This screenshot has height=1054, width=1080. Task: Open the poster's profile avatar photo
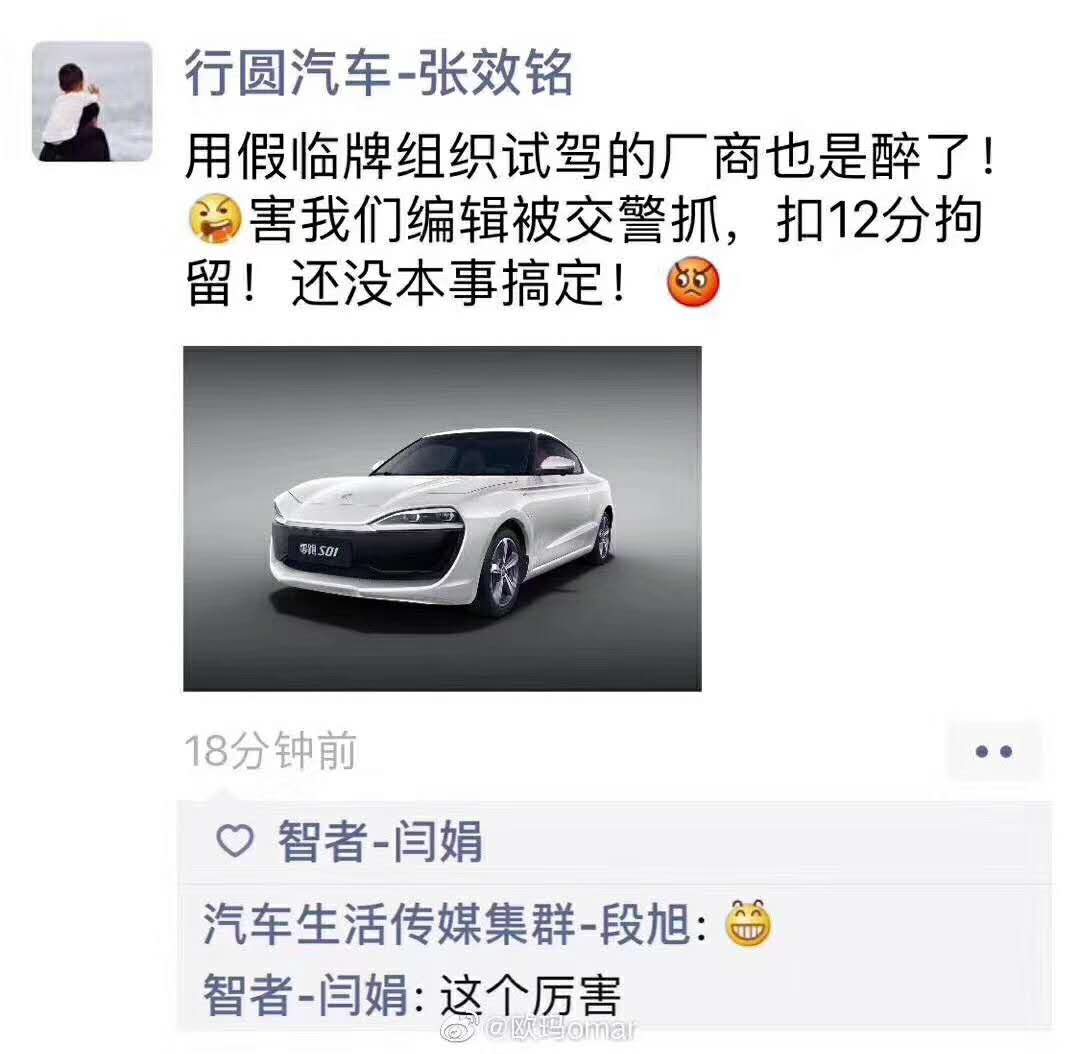pos(92,101)
